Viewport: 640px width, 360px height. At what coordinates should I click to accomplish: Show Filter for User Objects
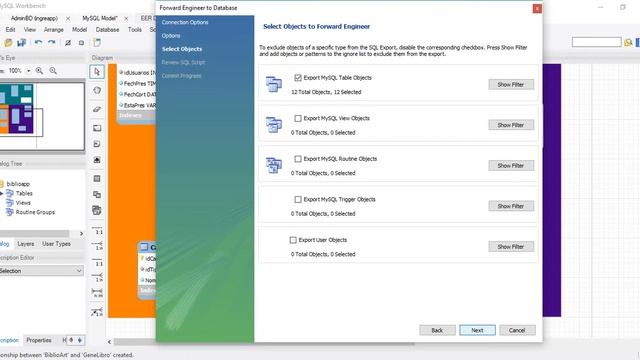click(511, 247)
